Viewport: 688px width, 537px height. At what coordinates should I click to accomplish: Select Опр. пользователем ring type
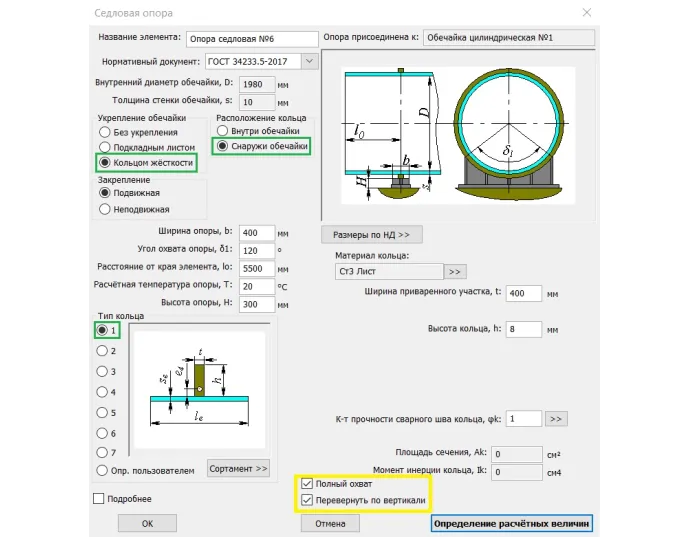[101, 470]
